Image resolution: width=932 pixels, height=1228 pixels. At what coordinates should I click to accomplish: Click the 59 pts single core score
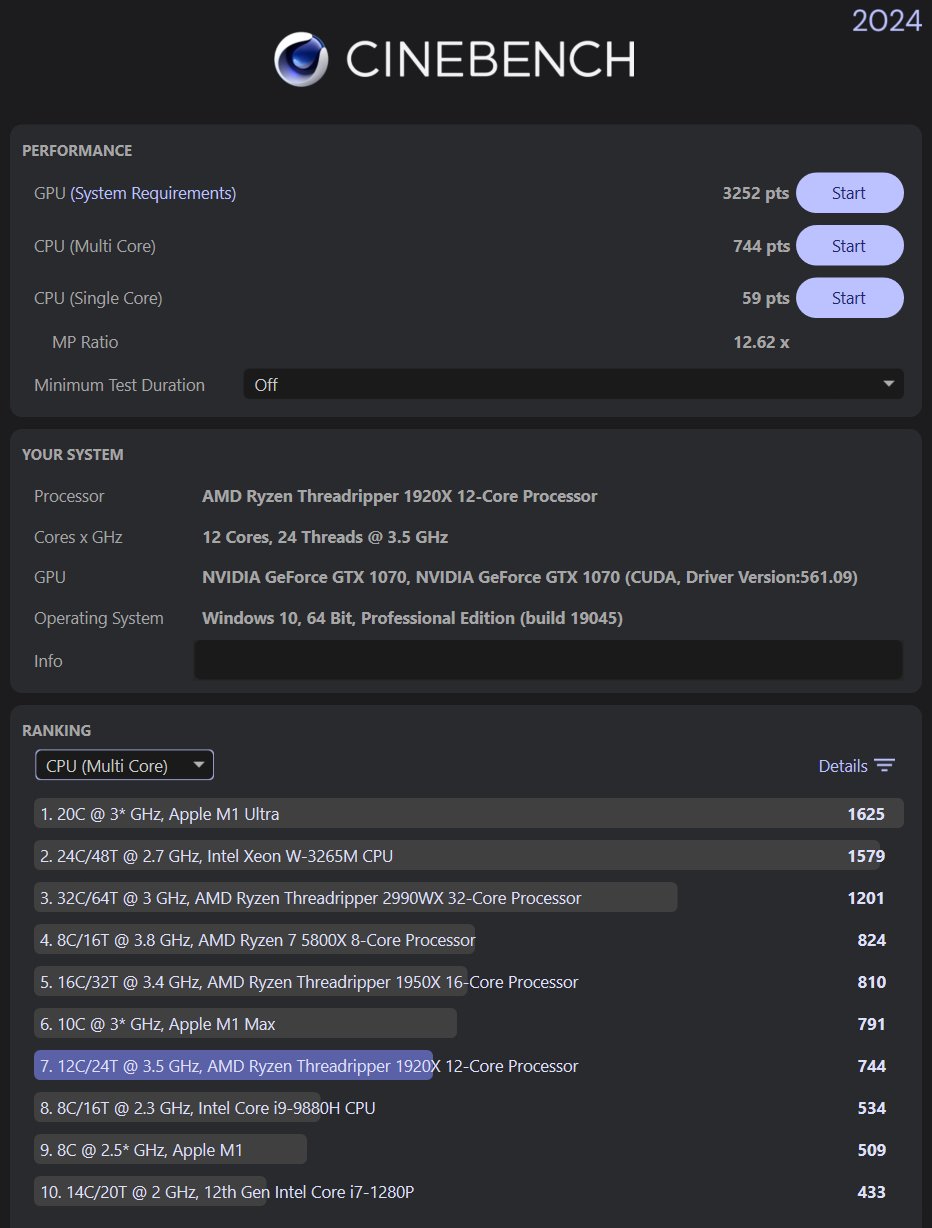[766, 298]
